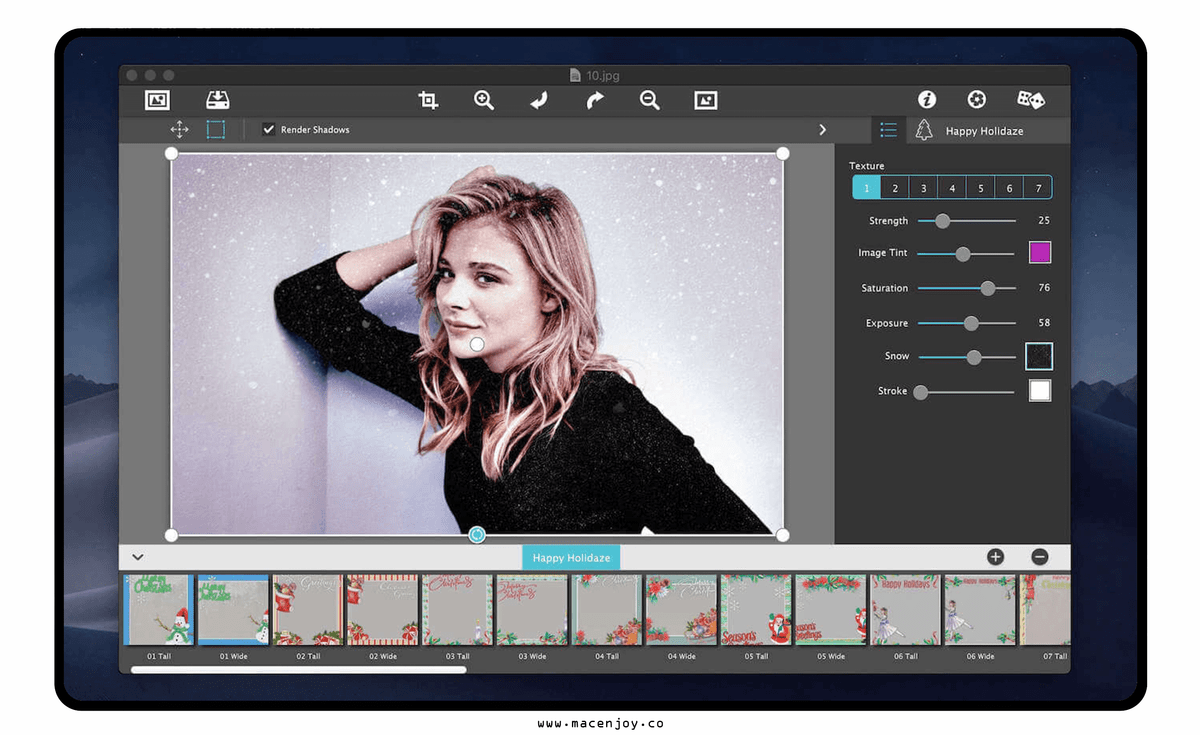The image size is (1200, 735).
Task: Choose the 04 Tall frame preset
Action: tap(607, 609)
